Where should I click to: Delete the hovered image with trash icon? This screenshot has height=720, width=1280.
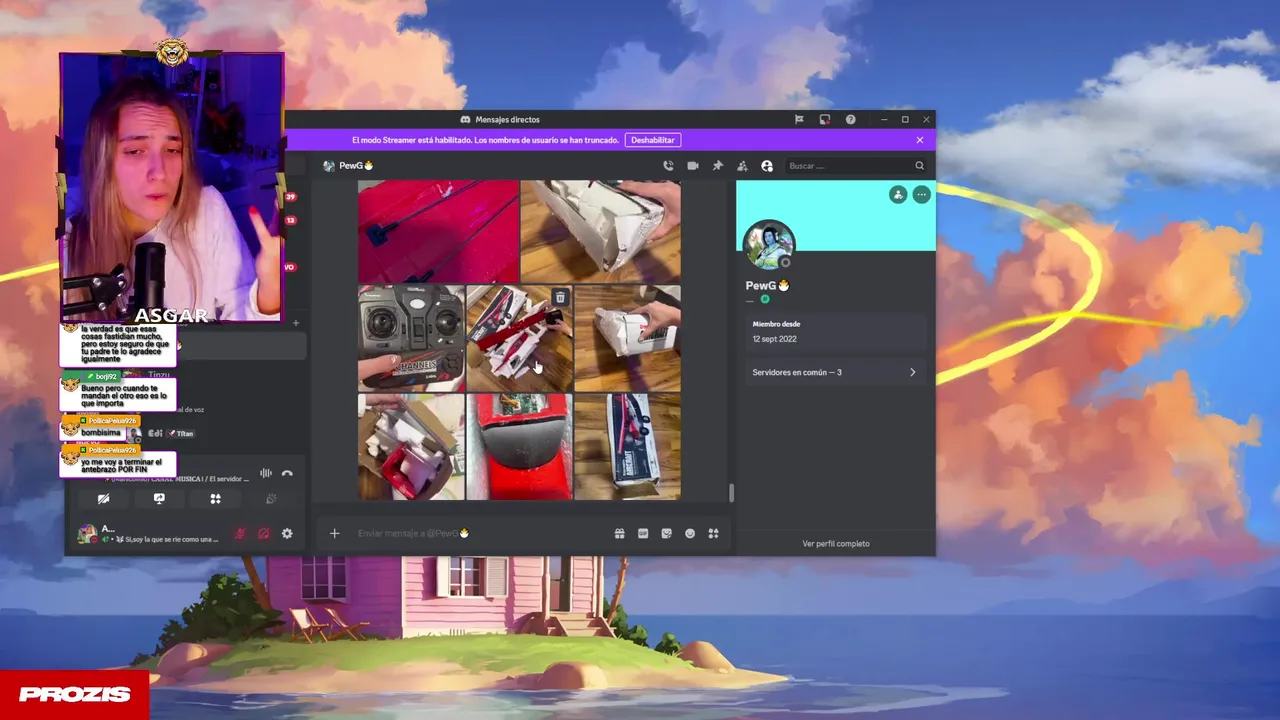tap(560, 297)
